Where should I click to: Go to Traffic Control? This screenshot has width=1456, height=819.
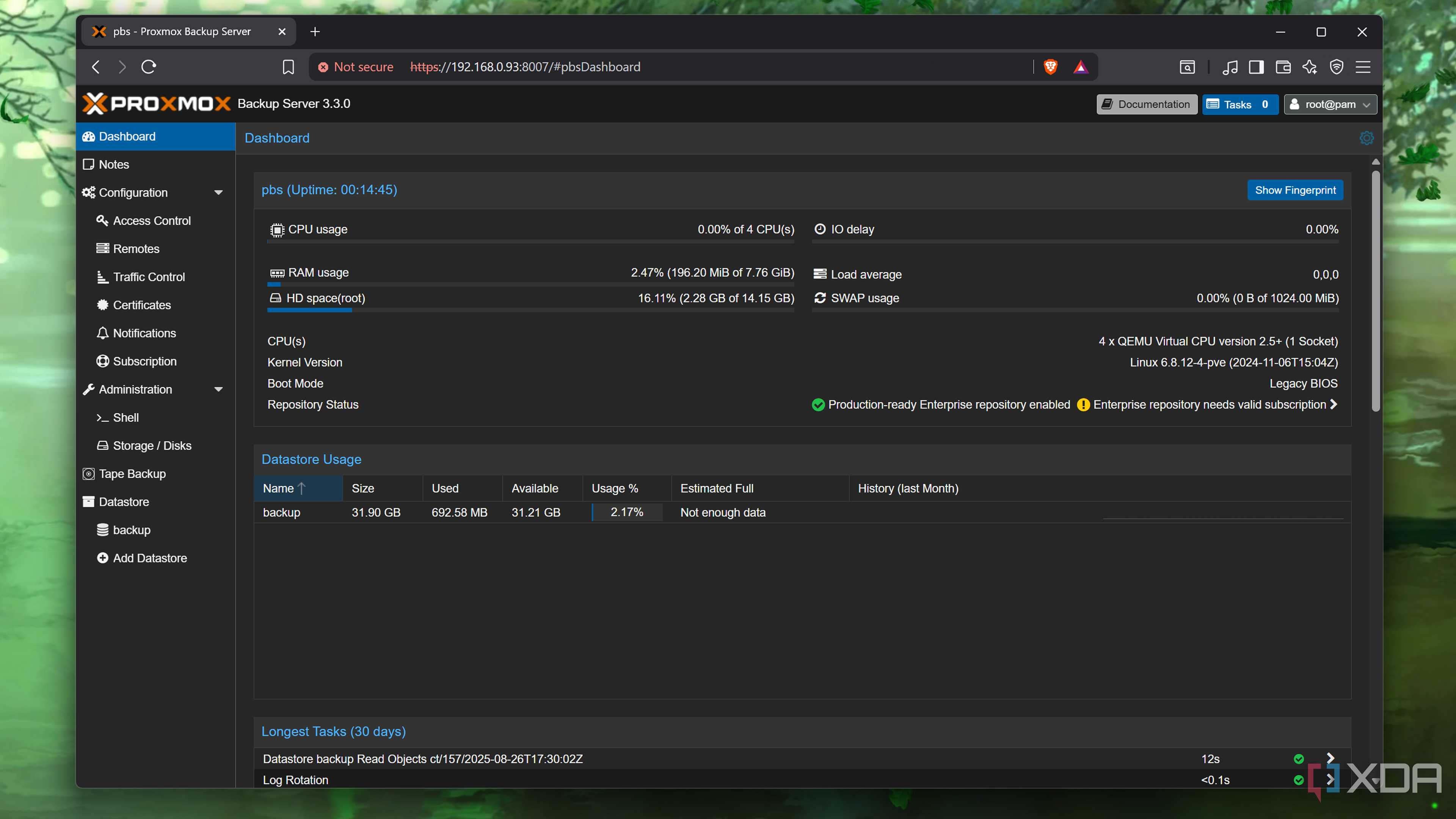click(155, 277)
